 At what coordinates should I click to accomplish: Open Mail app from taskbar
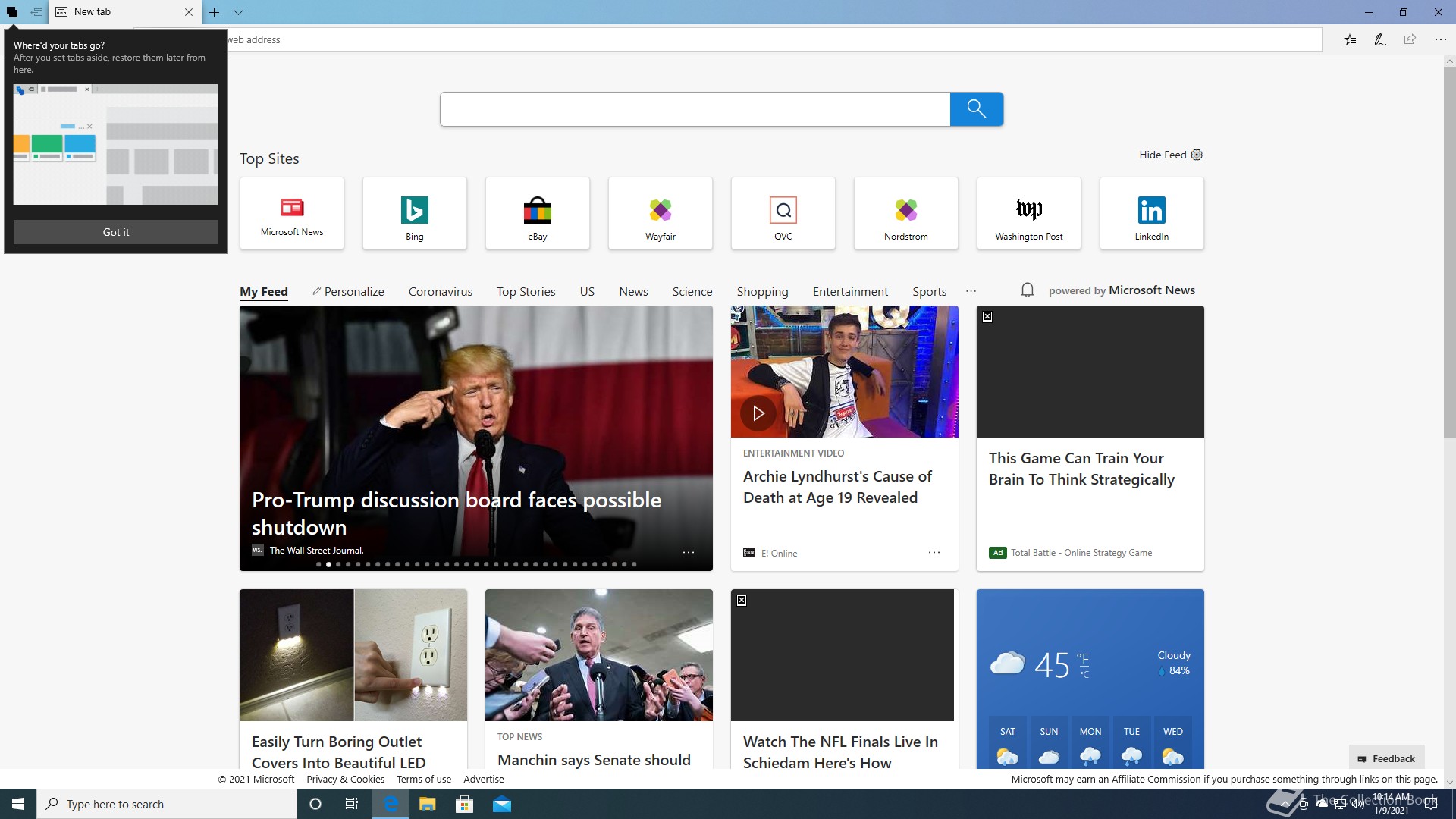(502, 804)
